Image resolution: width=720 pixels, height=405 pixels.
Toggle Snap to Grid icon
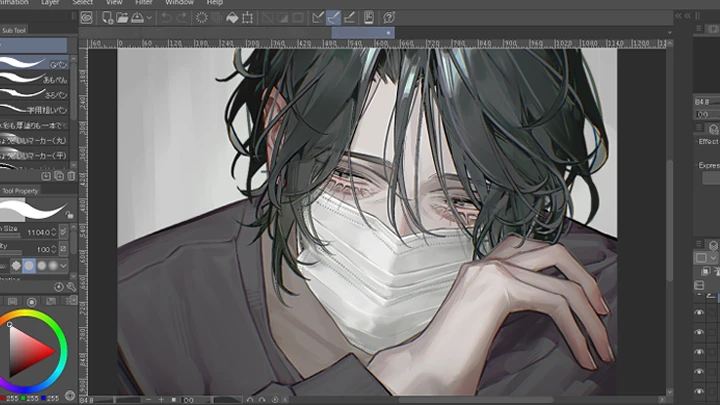(x=349, y=18)
